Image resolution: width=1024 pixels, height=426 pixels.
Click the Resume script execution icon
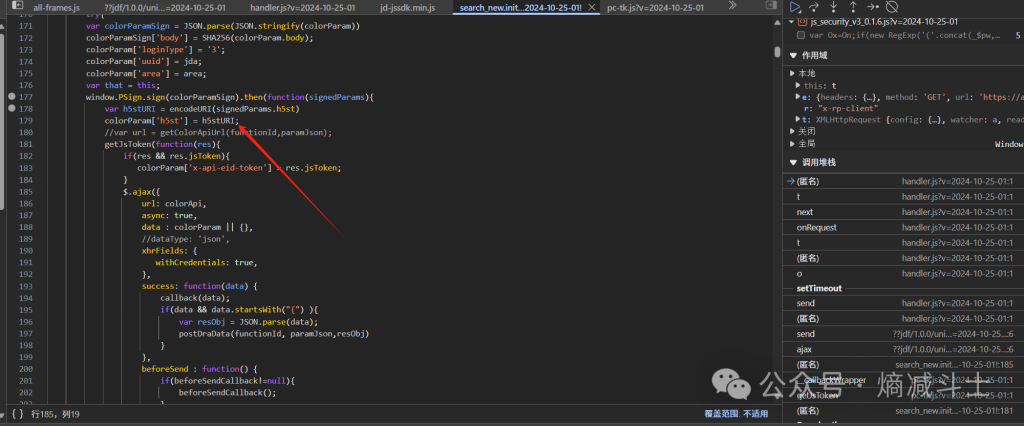[796, 7]
